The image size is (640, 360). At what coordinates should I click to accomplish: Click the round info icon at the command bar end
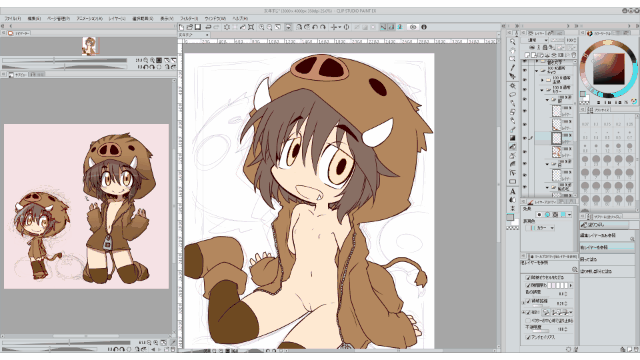click(x=424, y=27)
